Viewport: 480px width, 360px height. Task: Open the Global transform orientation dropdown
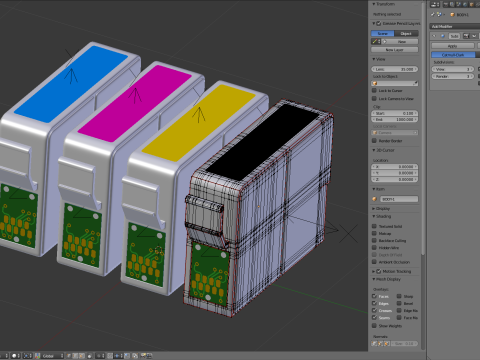click(x=52, y=356)
